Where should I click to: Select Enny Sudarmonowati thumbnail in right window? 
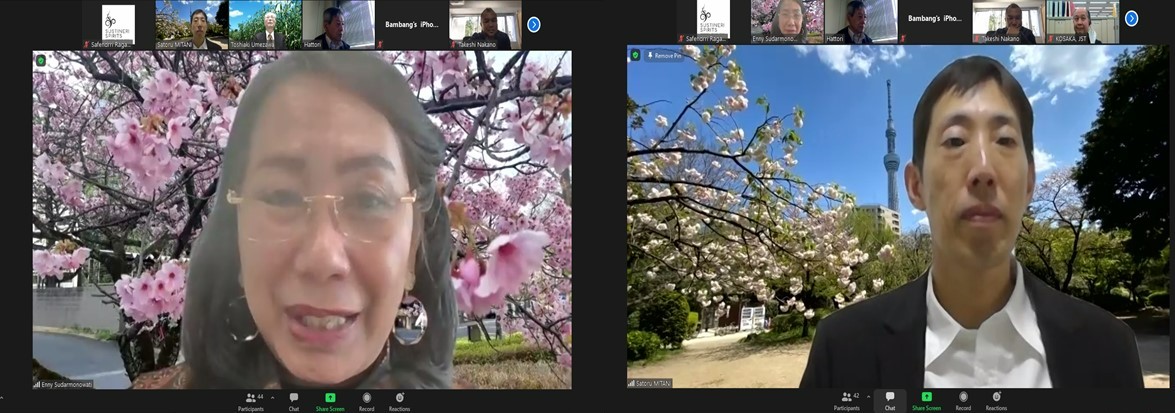point(787,22)
